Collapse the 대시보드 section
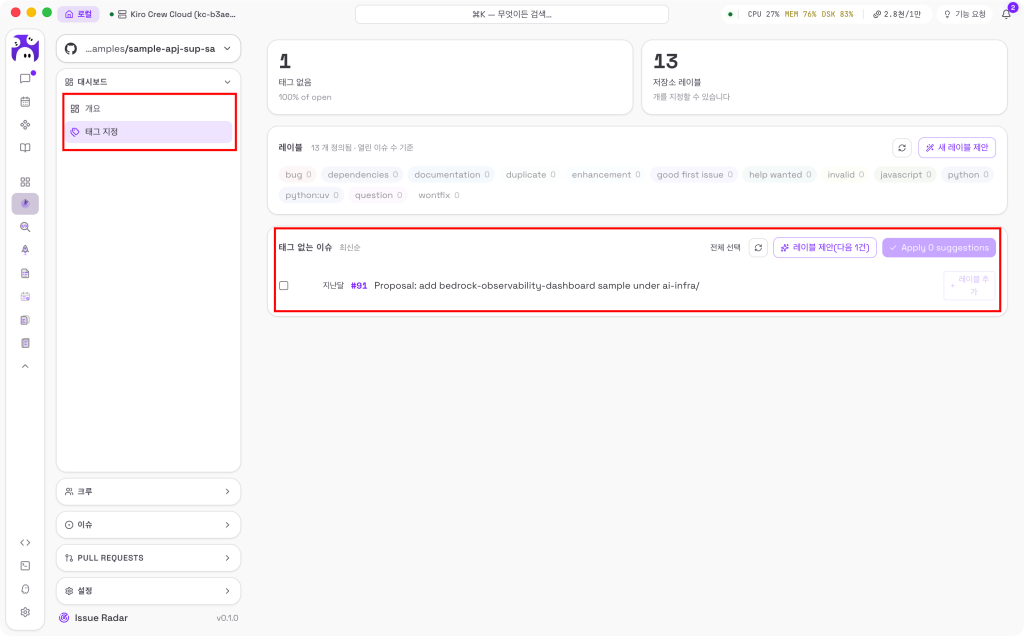Viewport: 1024px width, 636px height. pyautogui.click(x=148, y=82)
